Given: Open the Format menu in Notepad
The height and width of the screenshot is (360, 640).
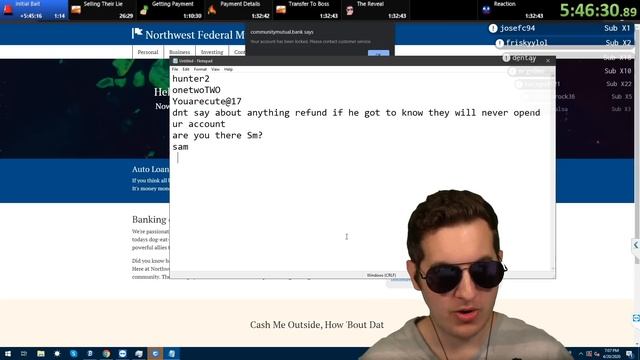Looking at the screenshot, I should tap(200, 69).
